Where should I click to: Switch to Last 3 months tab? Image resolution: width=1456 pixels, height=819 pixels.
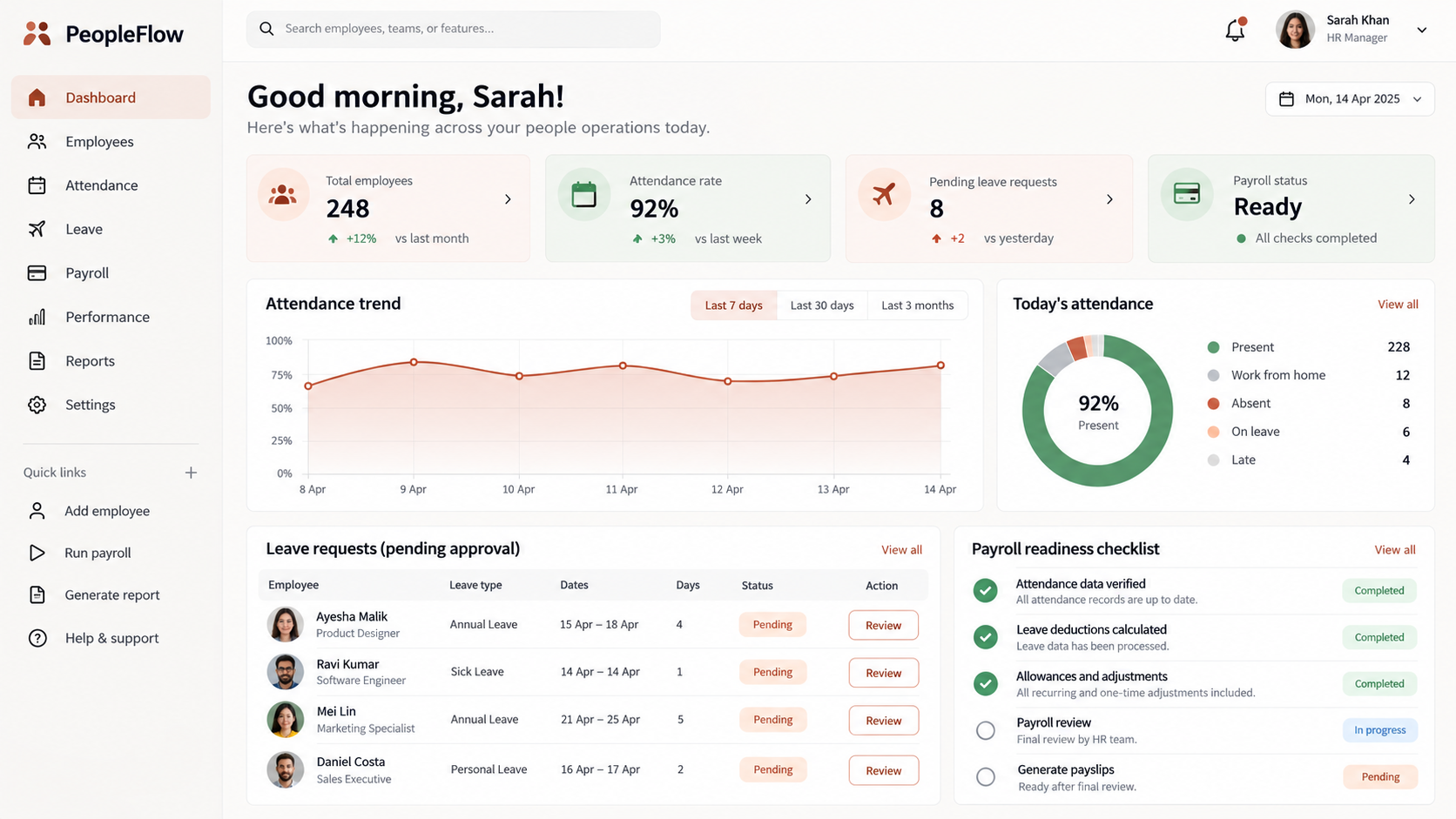coord(918,305)
